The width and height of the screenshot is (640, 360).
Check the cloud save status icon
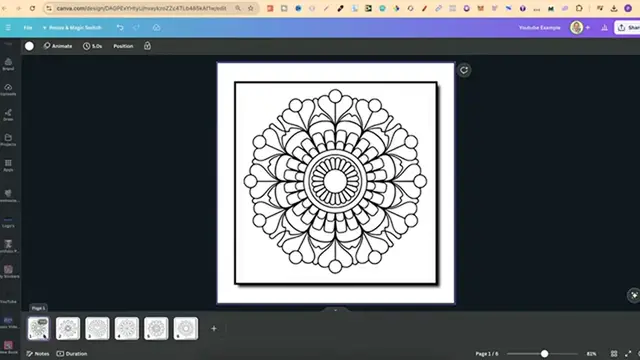156,27
